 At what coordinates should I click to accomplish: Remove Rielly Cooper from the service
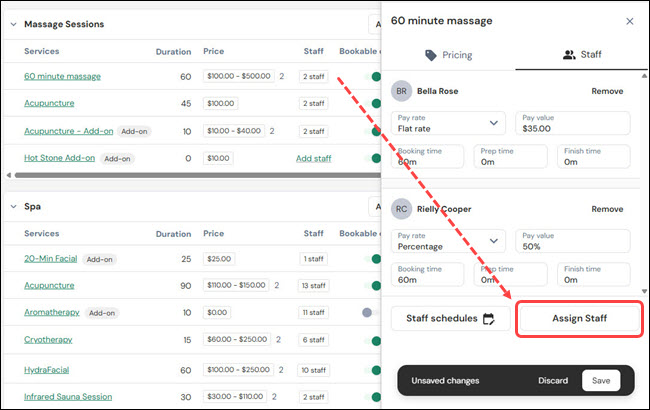point(607,209)
